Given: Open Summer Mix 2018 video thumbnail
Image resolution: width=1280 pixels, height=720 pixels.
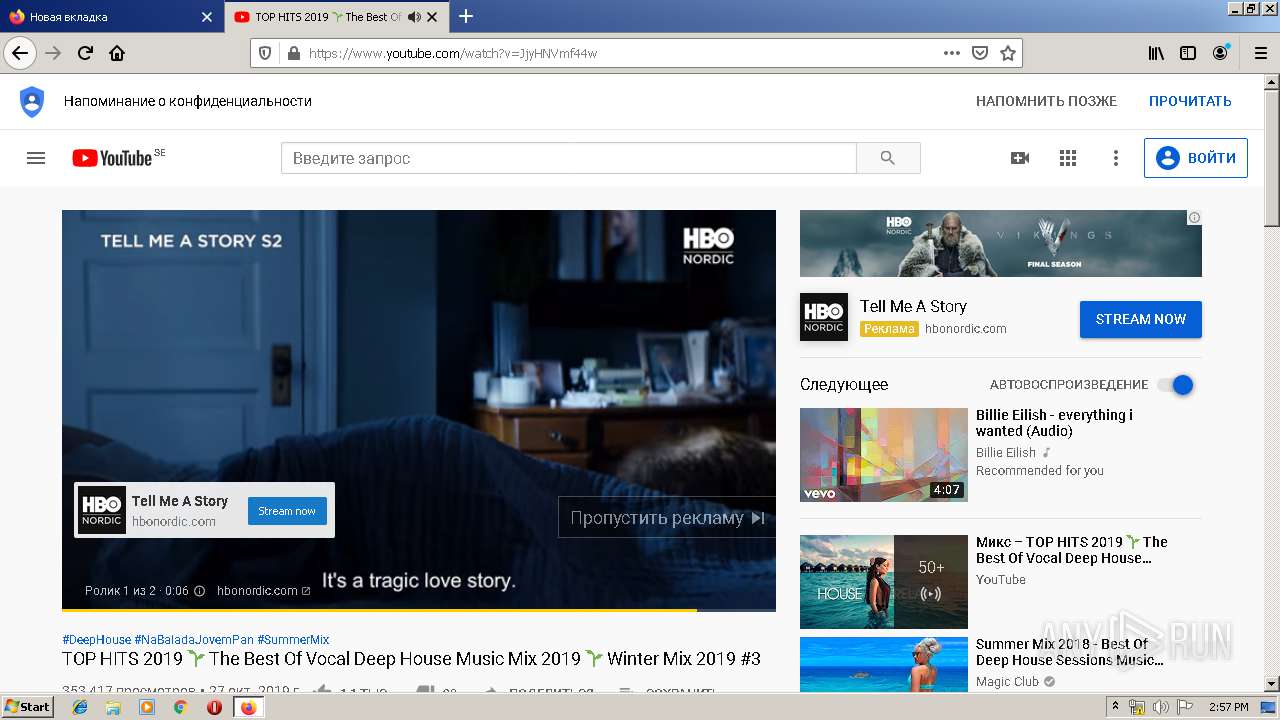Looking at the screenshot, I should pyautogui.click(x=884, y=664).
